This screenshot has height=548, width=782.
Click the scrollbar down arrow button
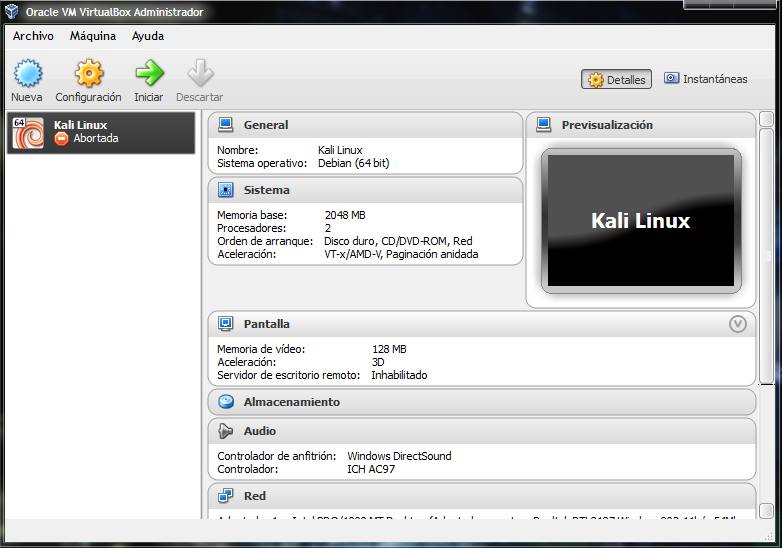click(x=766, y=511)
